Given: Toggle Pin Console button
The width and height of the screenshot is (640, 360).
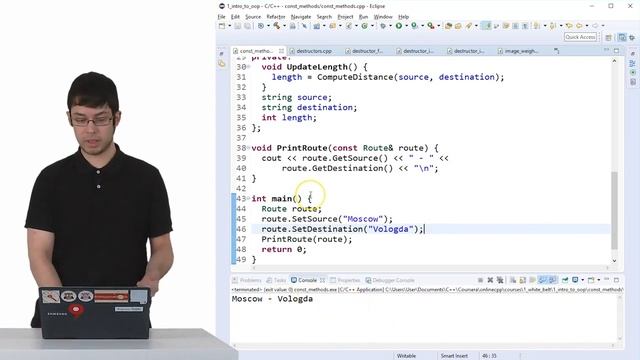Looking at the screenshot, I should click(565, 280).
